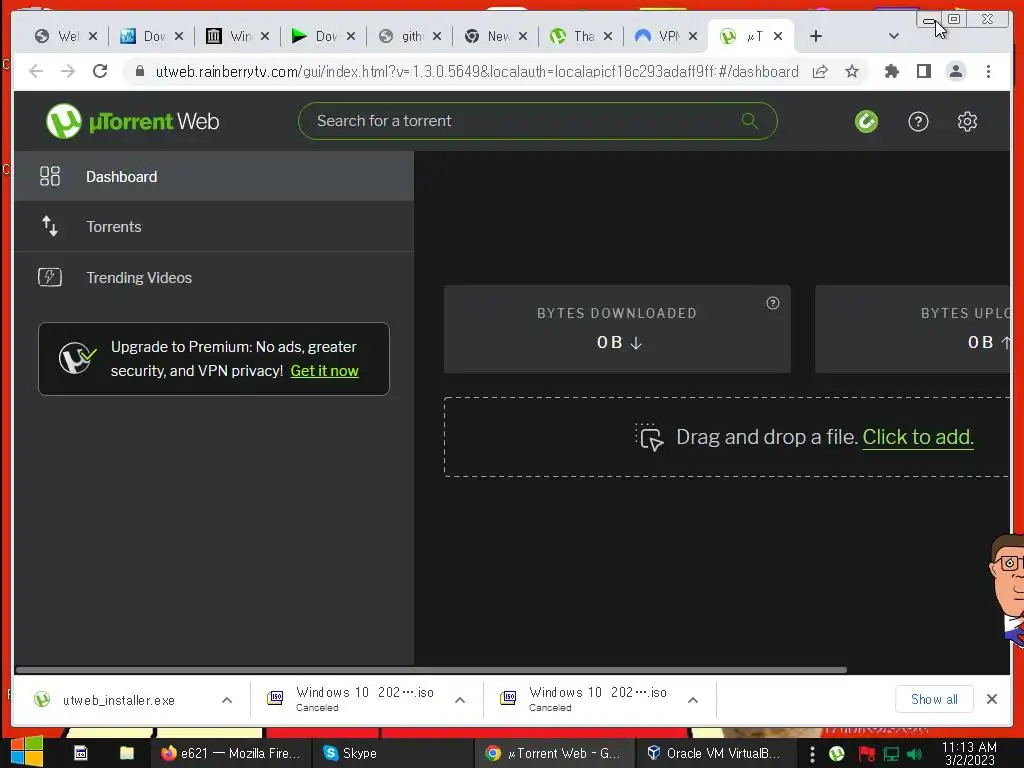Viewport: 1024px width, 768px height.
Task: Click the browser back arrow
Action: tap(37, 71)
